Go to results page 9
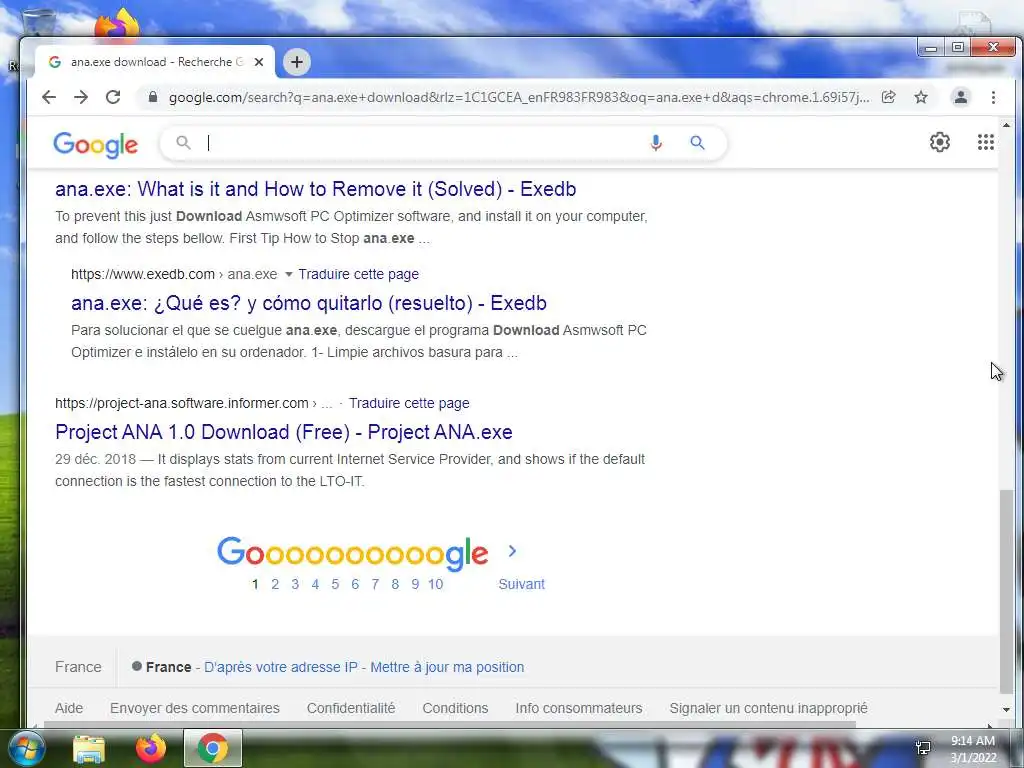Viewport: 1024px width, 768px height. coord(415,584)
